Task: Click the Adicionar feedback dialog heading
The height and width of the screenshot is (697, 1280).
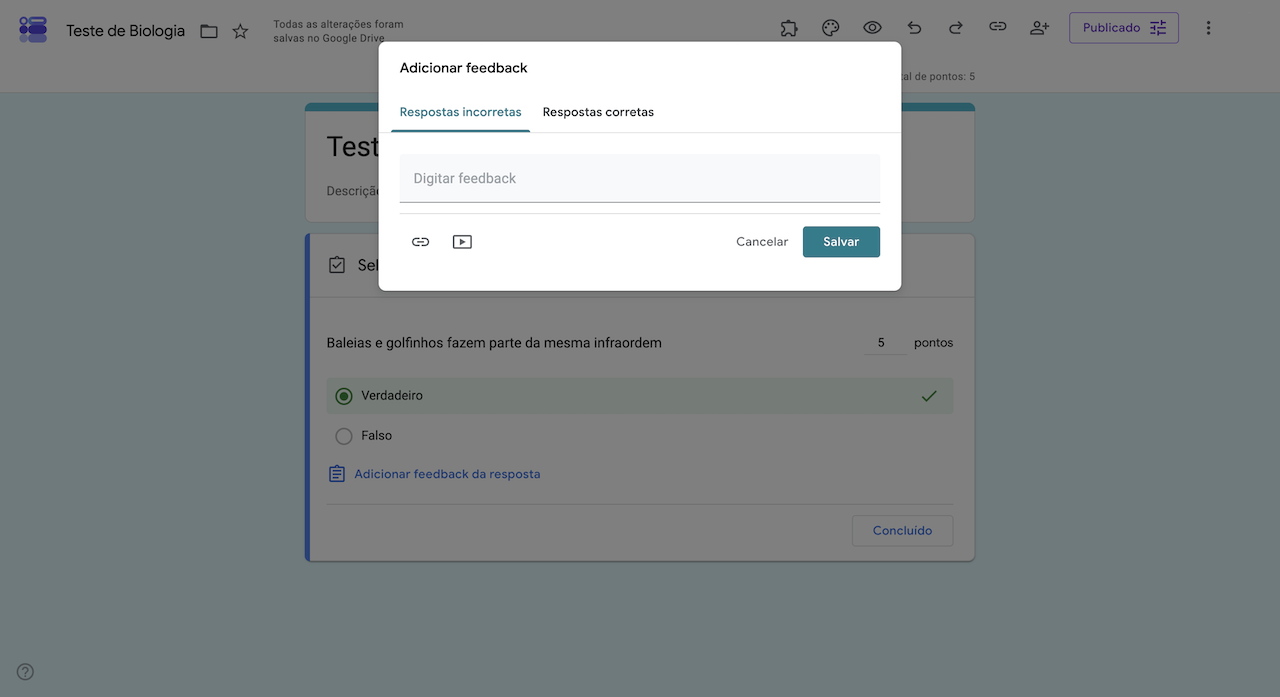Action: click(x=463, y=68)
